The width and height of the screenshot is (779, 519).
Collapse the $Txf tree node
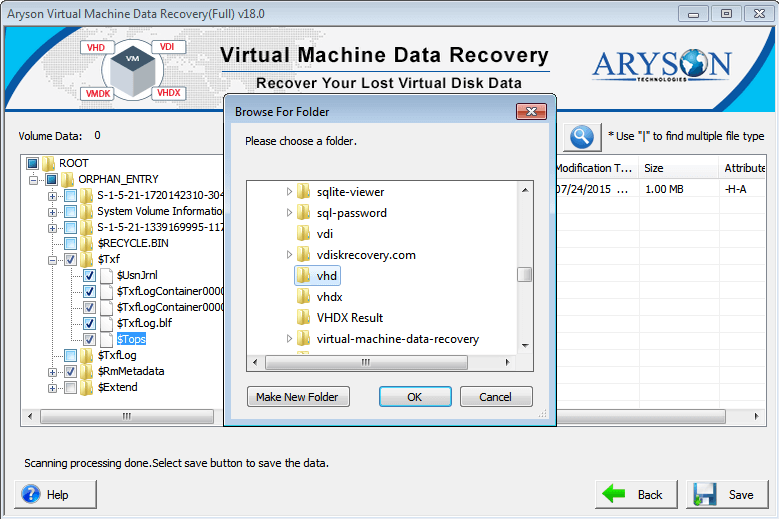(52, 260)
